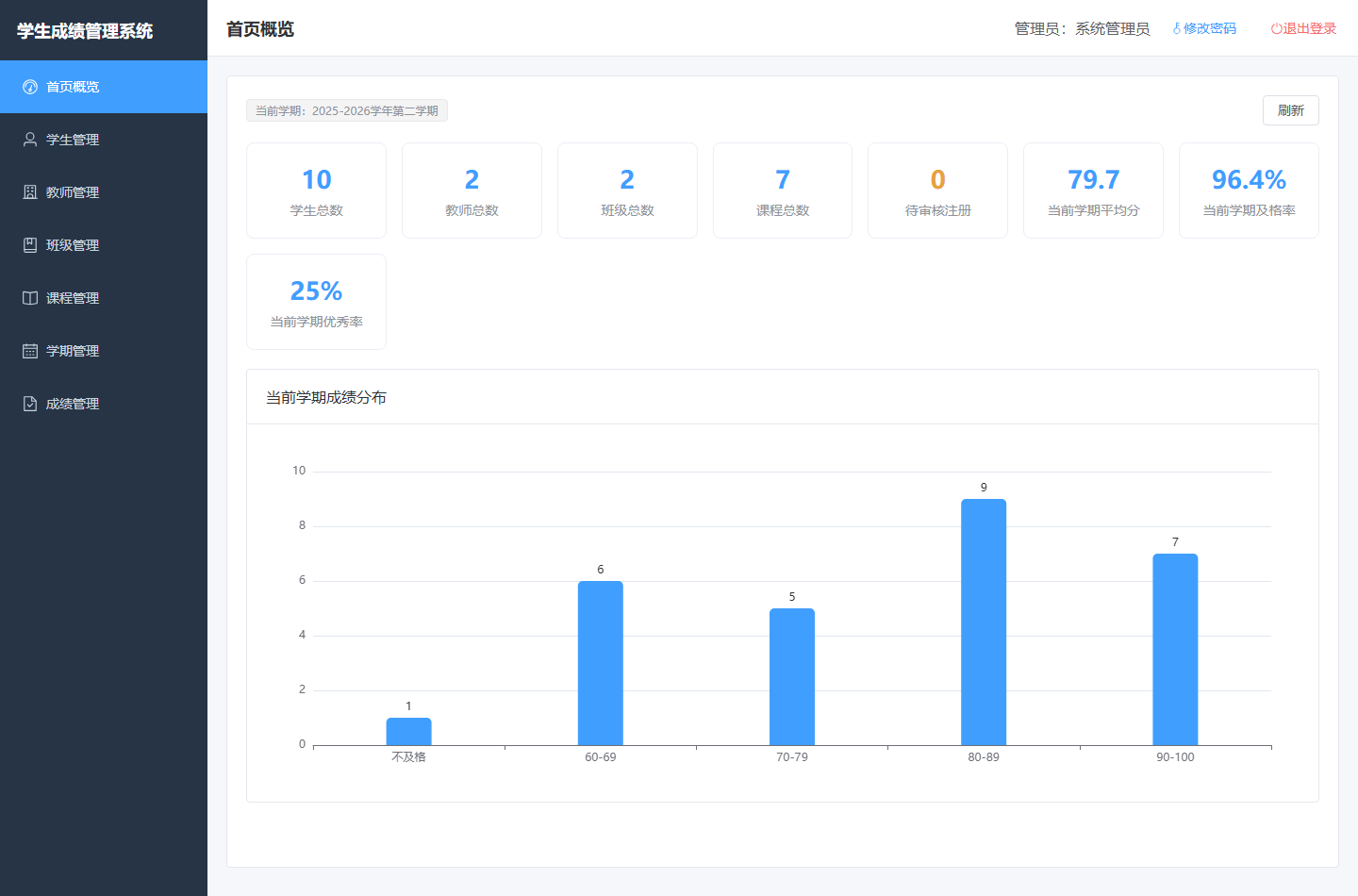Click the 70-79 x-axis label
Screen dimensions: 1358x896
(x=792, y=757)
